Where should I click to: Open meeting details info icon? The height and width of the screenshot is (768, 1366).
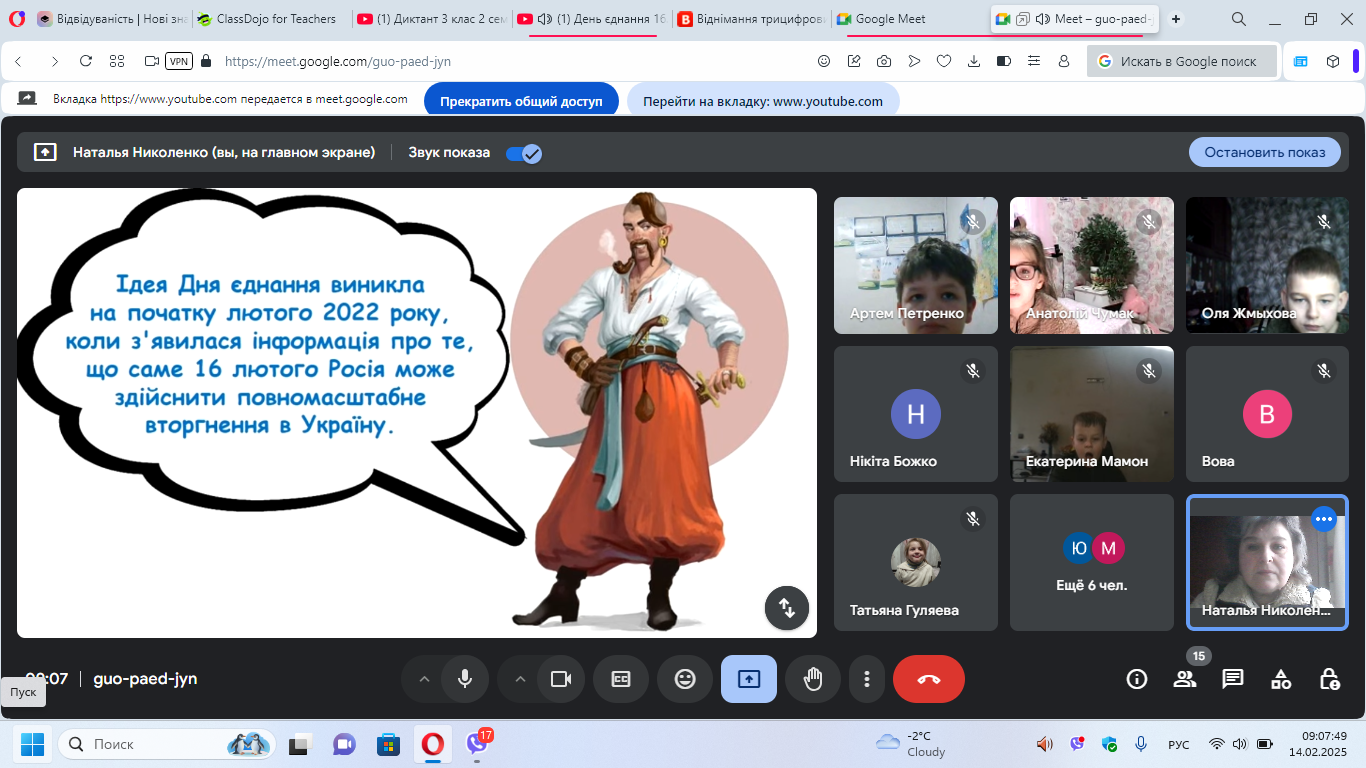click(1137, 679)
